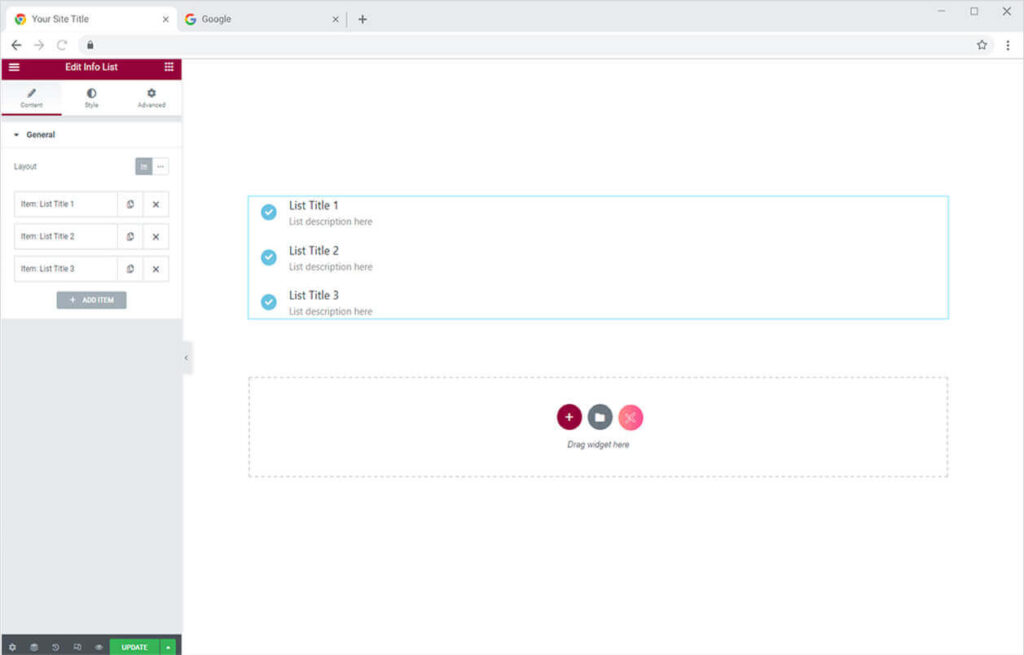Click the folder template library button
Image resolution: width=1024 pixels, height=655 pixels.
tap(600, 417)
